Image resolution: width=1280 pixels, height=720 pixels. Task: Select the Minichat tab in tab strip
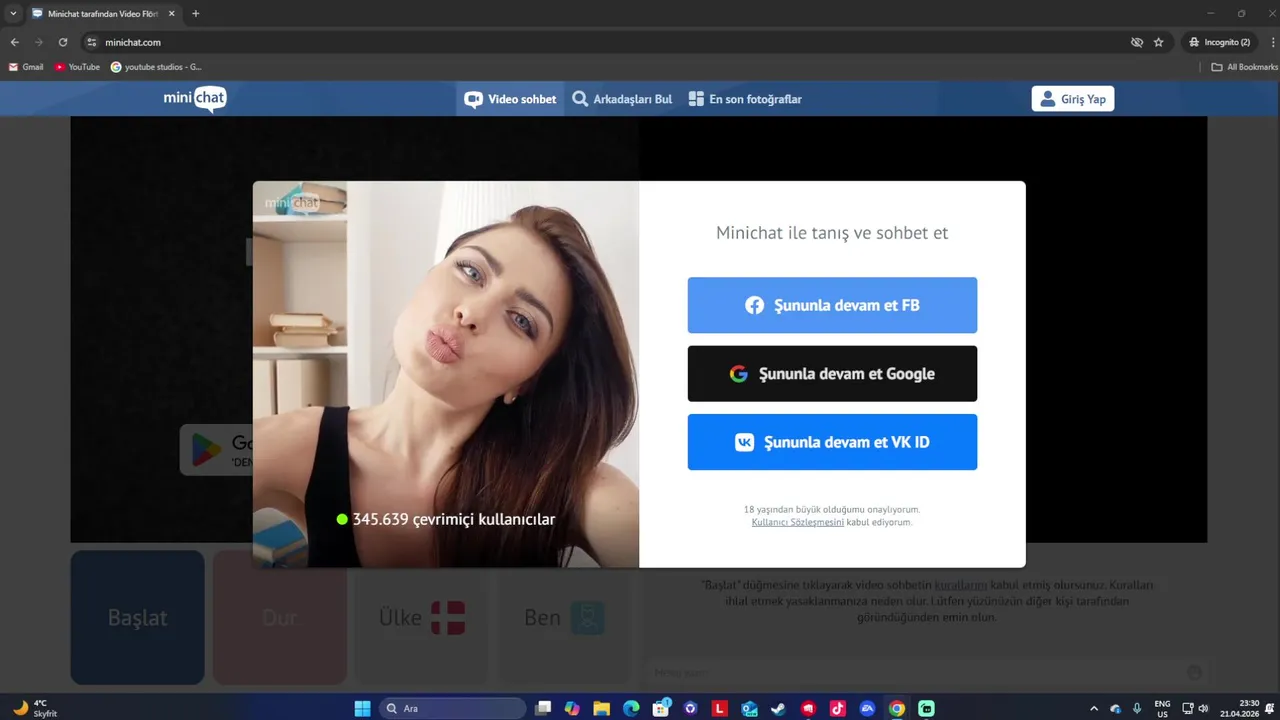(103, 14)
